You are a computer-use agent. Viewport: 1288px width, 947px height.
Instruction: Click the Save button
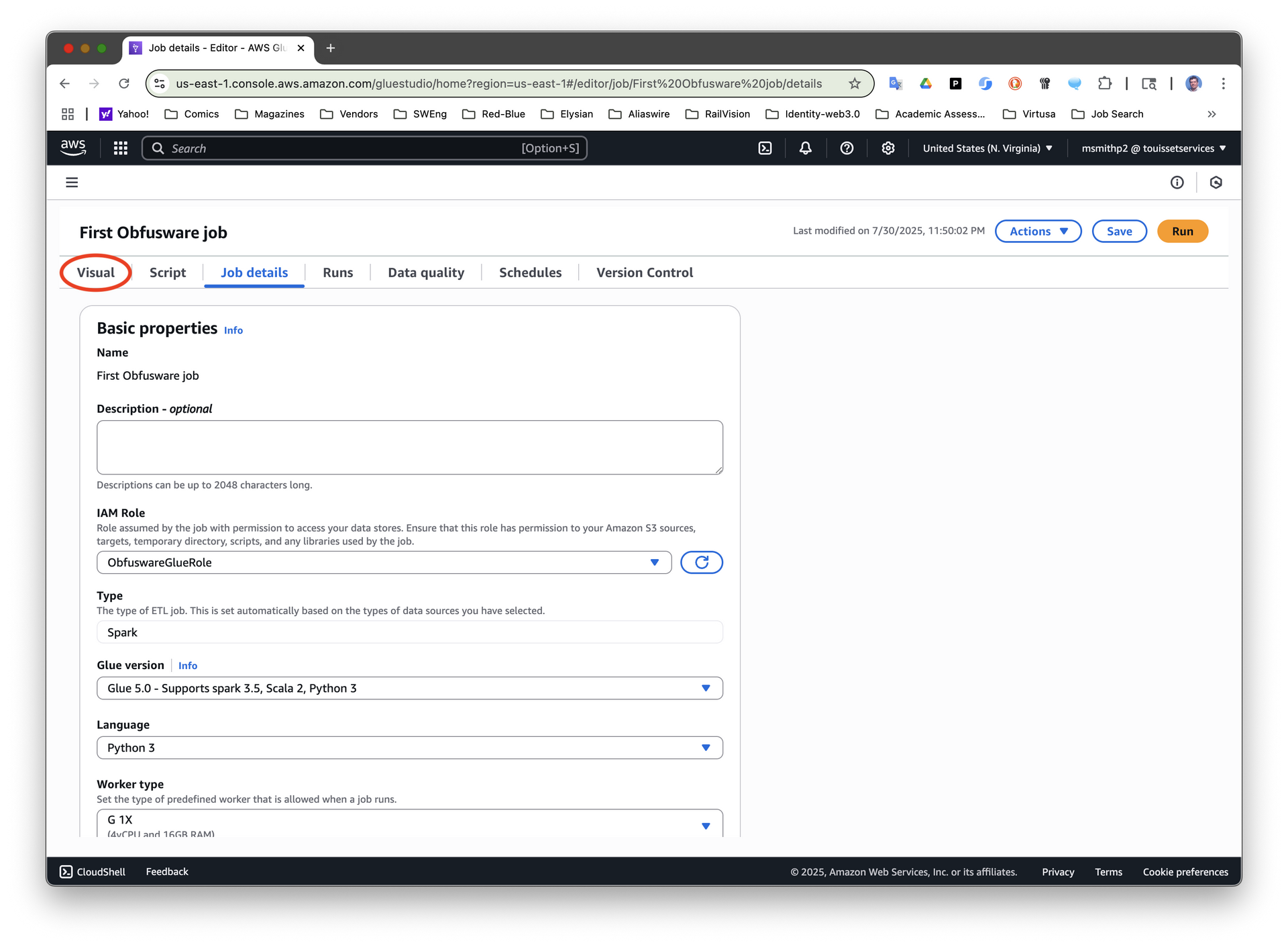click(x=1119, y=231)
